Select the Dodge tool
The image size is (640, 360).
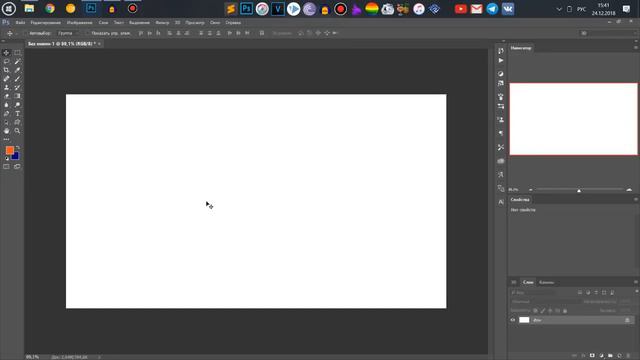tap(17, 105)
